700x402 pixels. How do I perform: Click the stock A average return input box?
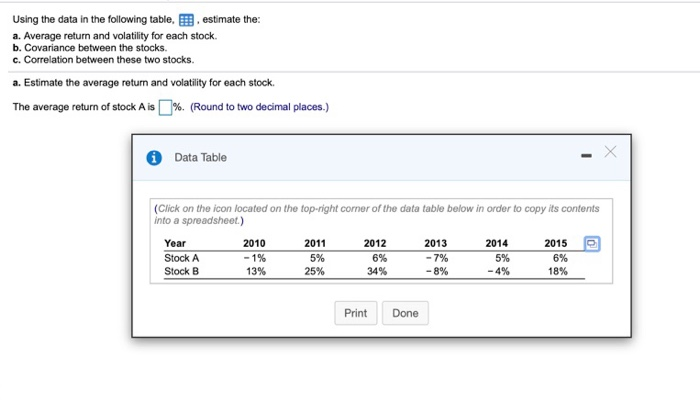tap(166, 107)
